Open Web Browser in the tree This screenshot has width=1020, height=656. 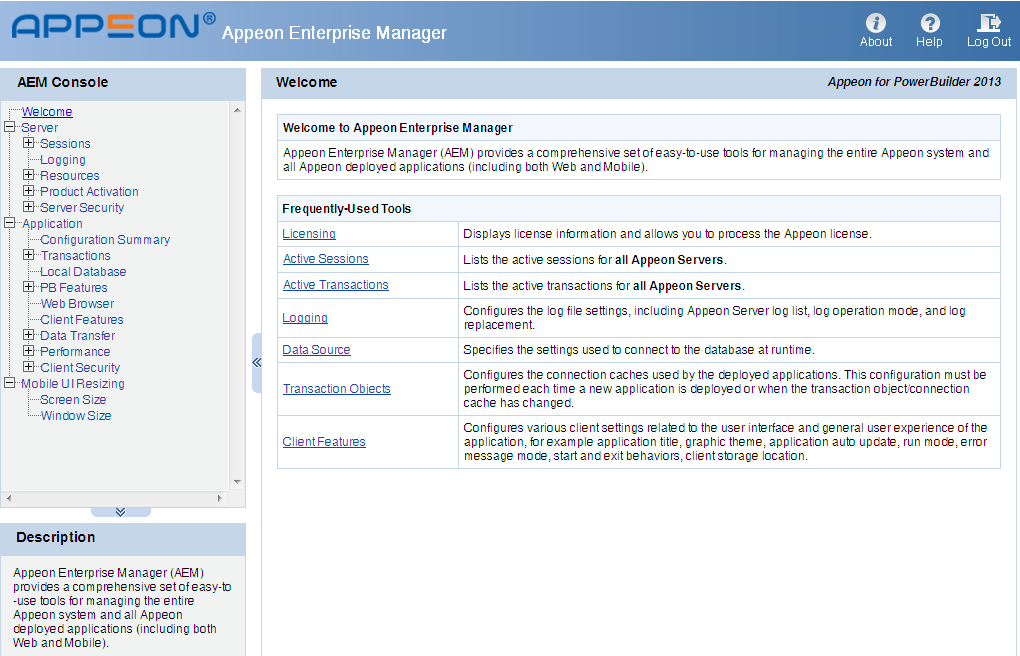77,304
